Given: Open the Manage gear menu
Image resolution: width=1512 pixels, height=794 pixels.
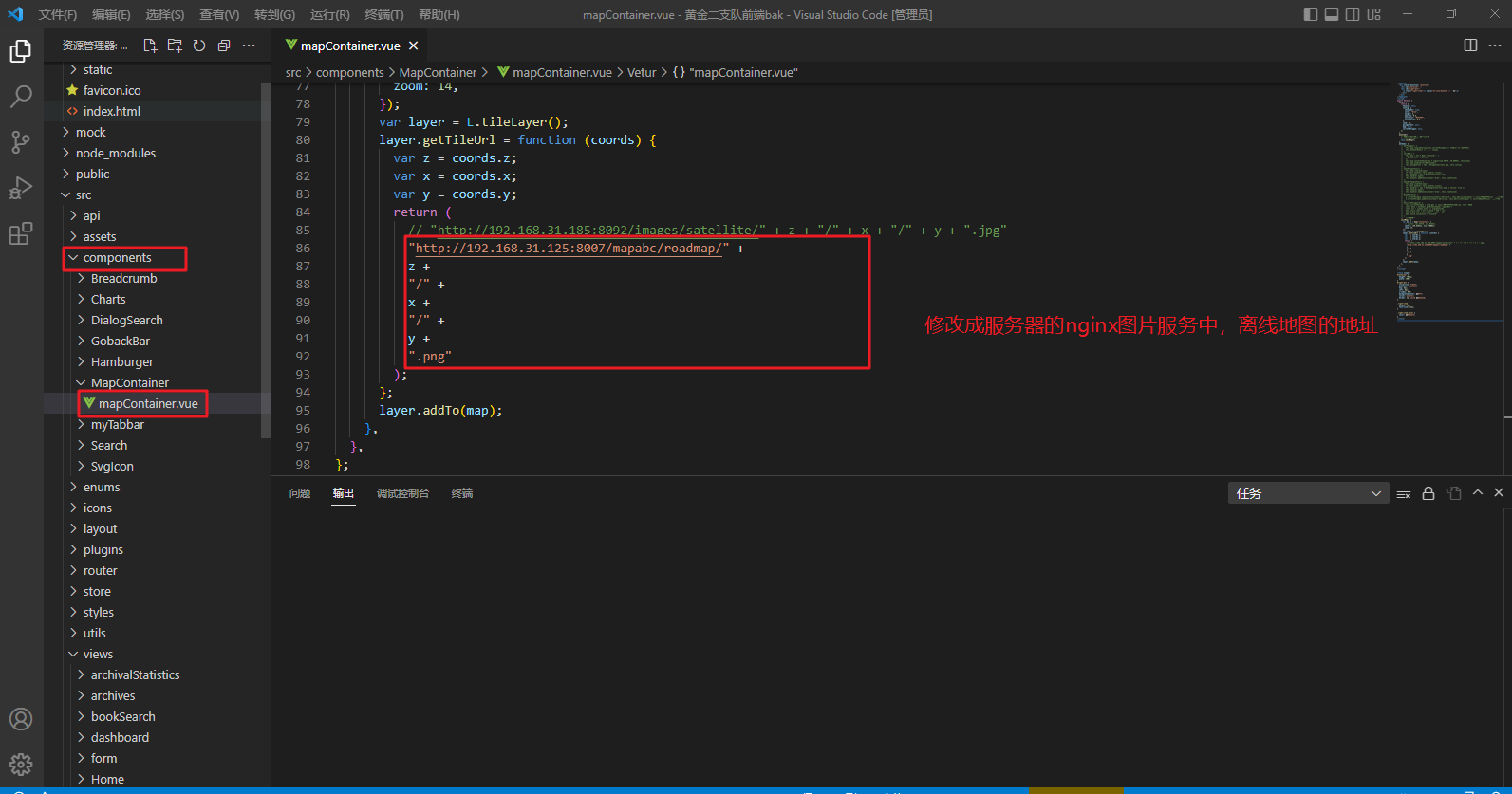Looking at the screenshot, I should 21,765.
